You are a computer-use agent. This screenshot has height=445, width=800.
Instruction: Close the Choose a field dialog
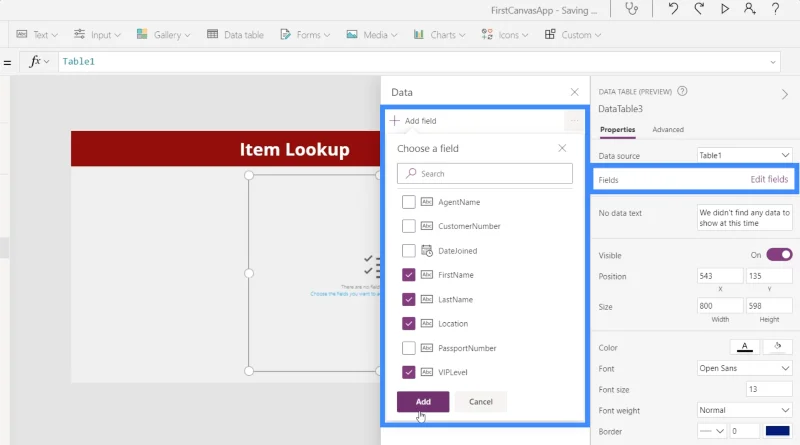pyautogui.click(x=562, y=148)
